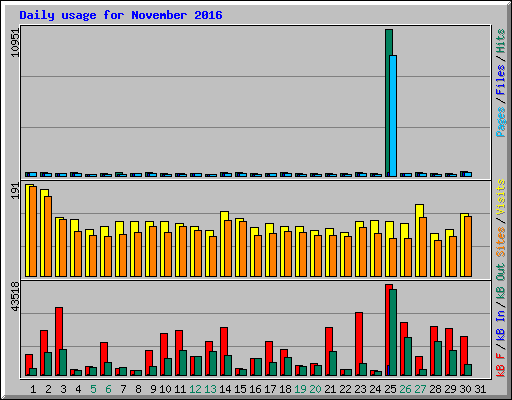Screen dimensions: 512x400
Task: Click day label '16' on x-axis
Action: click(255, 389)
